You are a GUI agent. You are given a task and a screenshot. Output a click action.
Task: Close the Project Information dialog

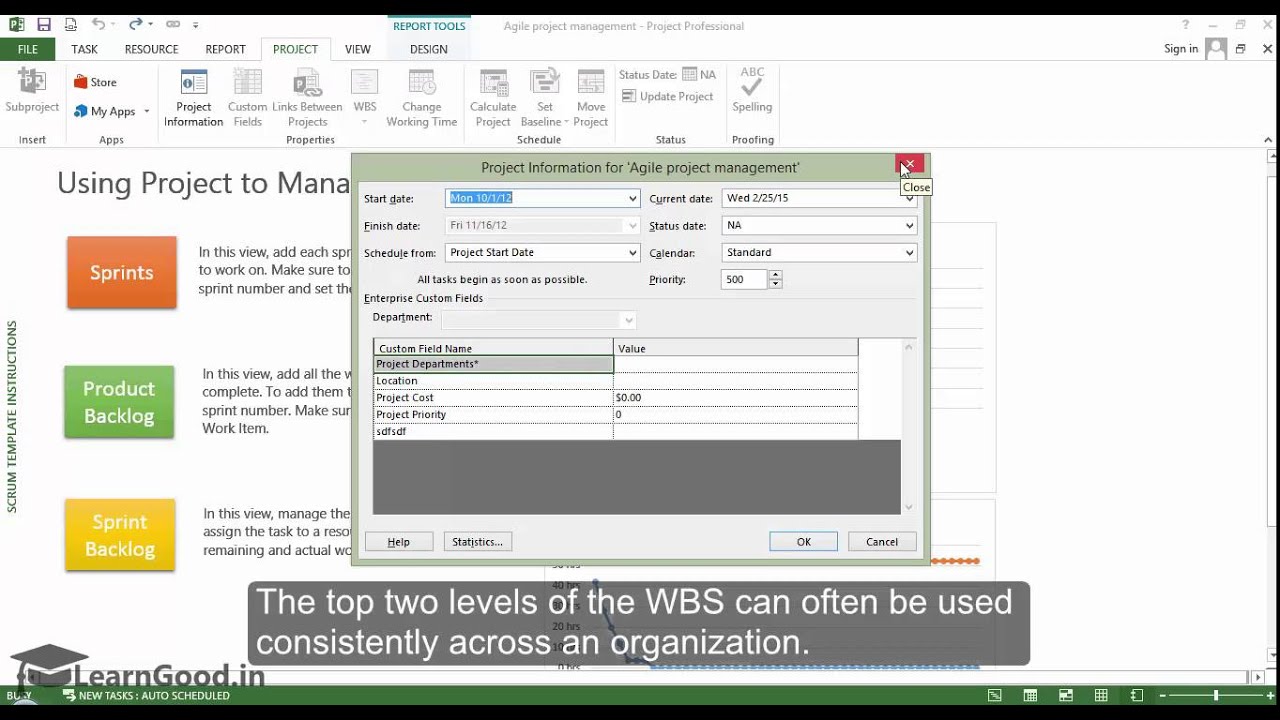[x=910, y=164]
